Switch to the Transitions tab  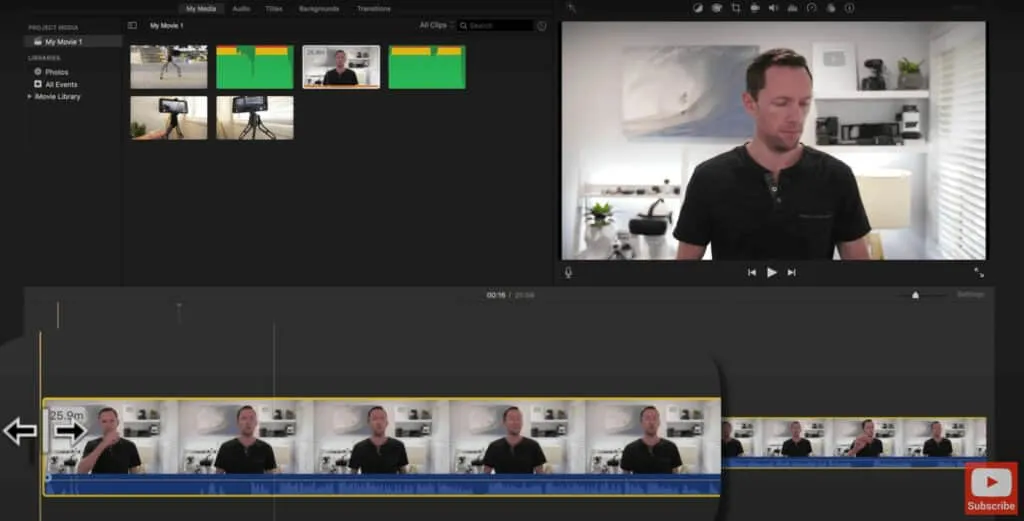coord(373,8)
